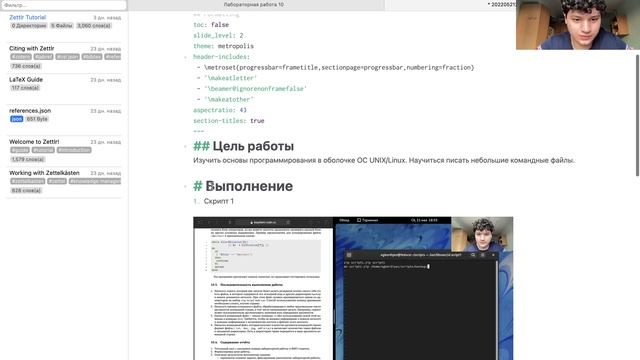Screen dimensions: 640x360
Task: Click the 'toc: false' line
Action: 211,25
